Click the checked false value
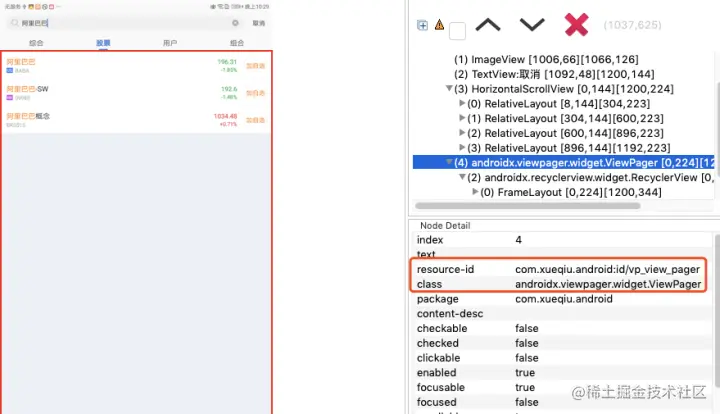 coord(527,343)
